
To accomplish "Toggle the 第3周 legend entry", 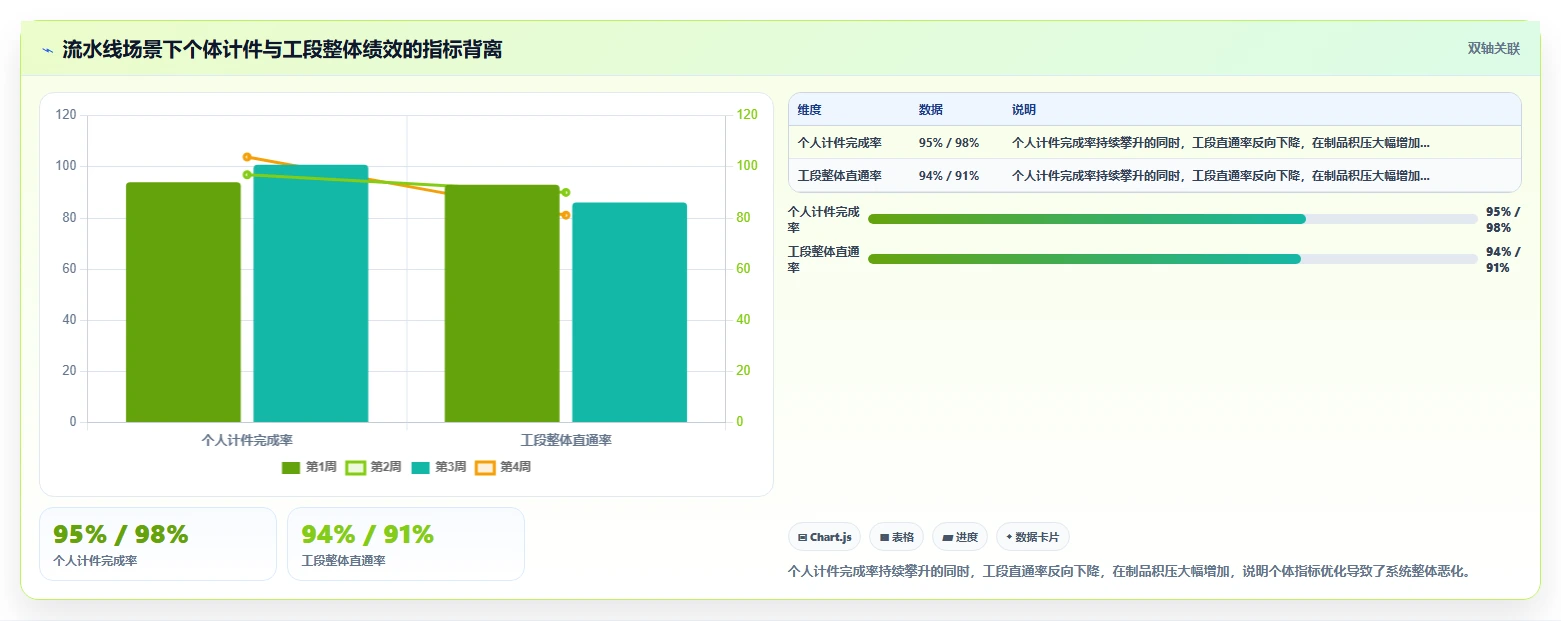I will [438, 467].
